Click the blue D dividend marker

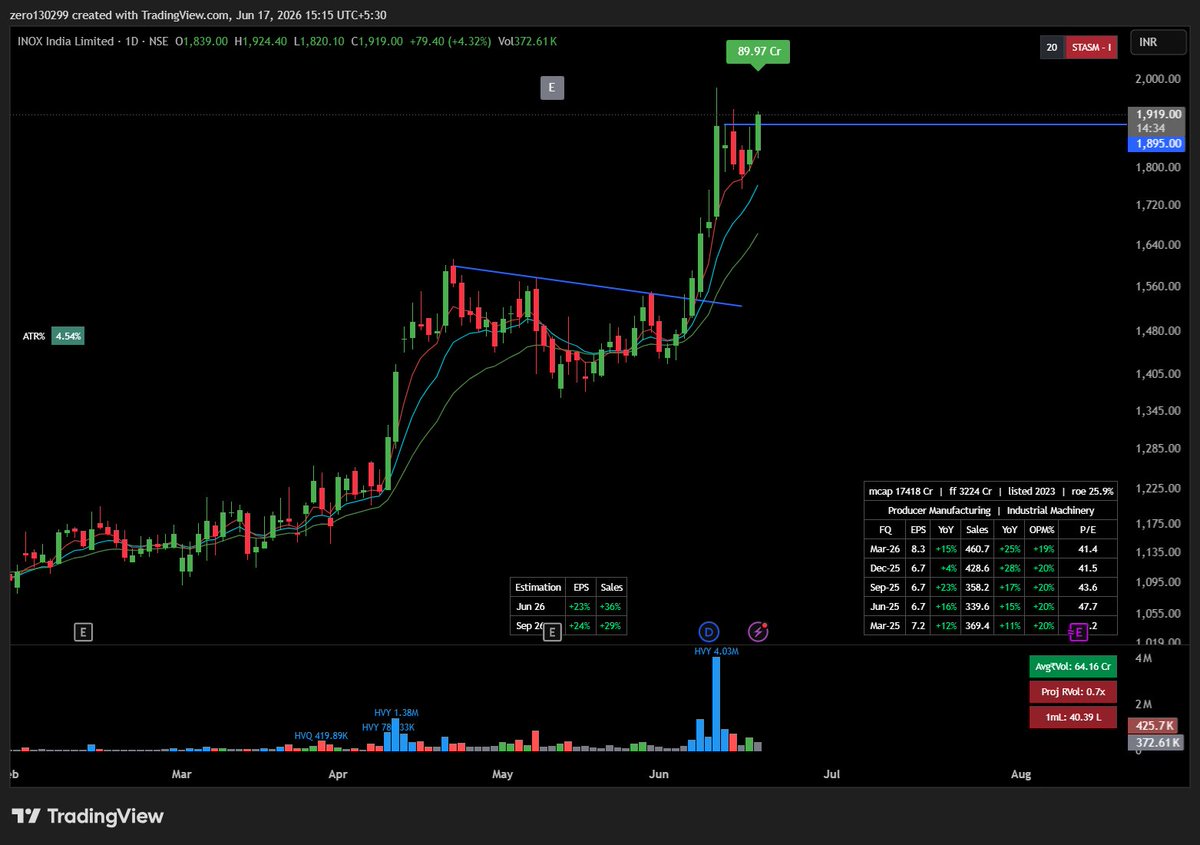tap(709, 631)
